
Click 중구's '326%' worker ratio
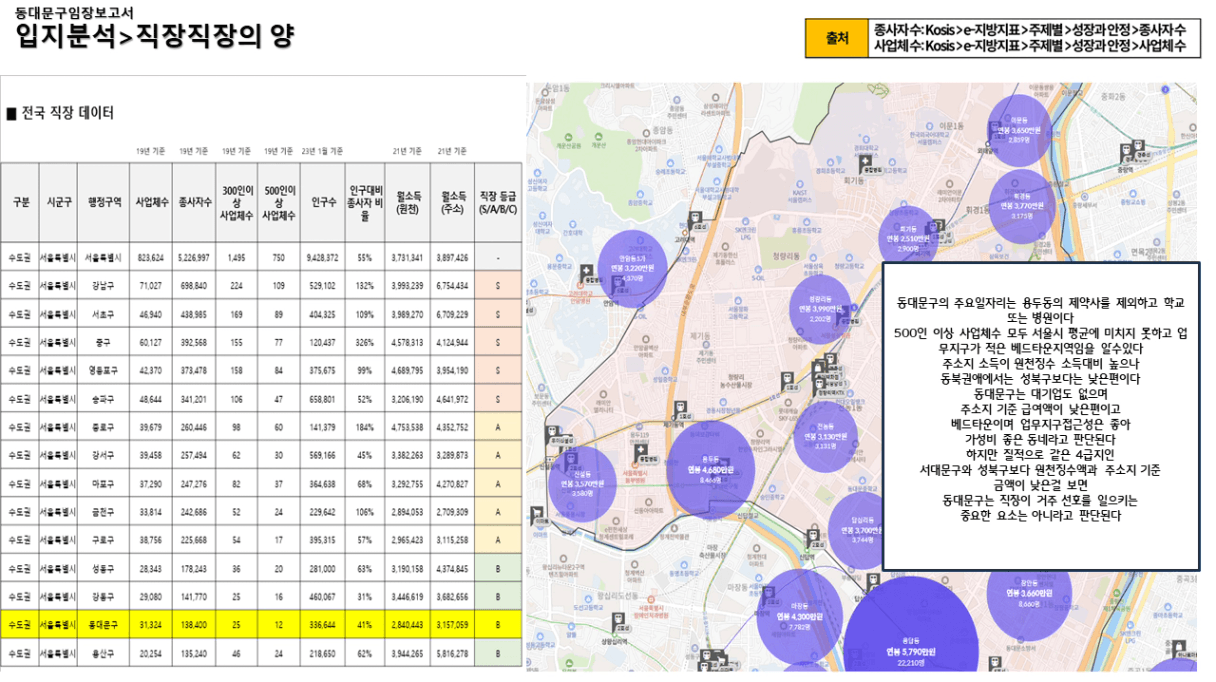click(x=365, y=343)
